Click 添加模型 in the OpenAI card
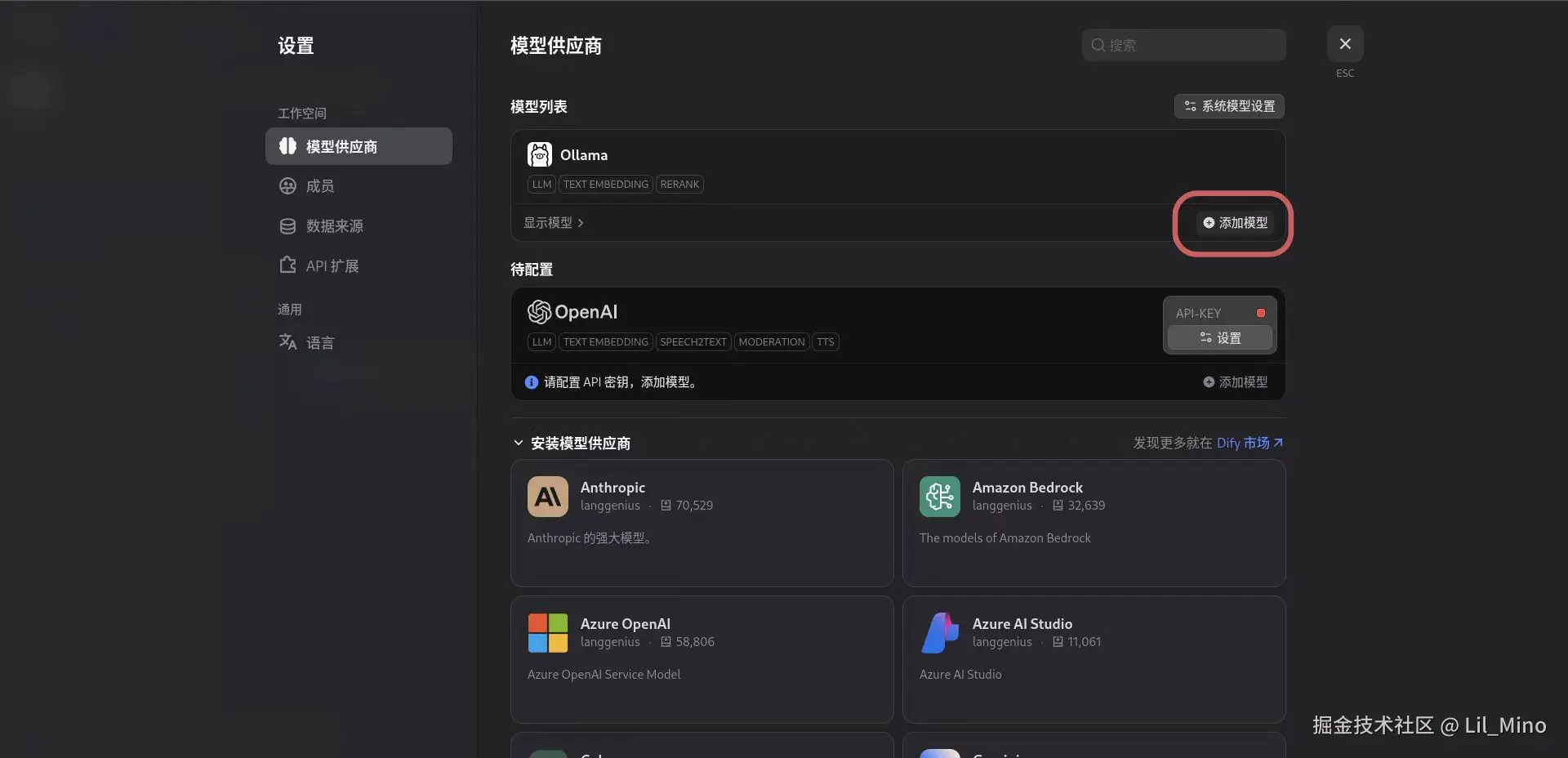Viewport: 1568px width, 758px height. [1235, 382]
